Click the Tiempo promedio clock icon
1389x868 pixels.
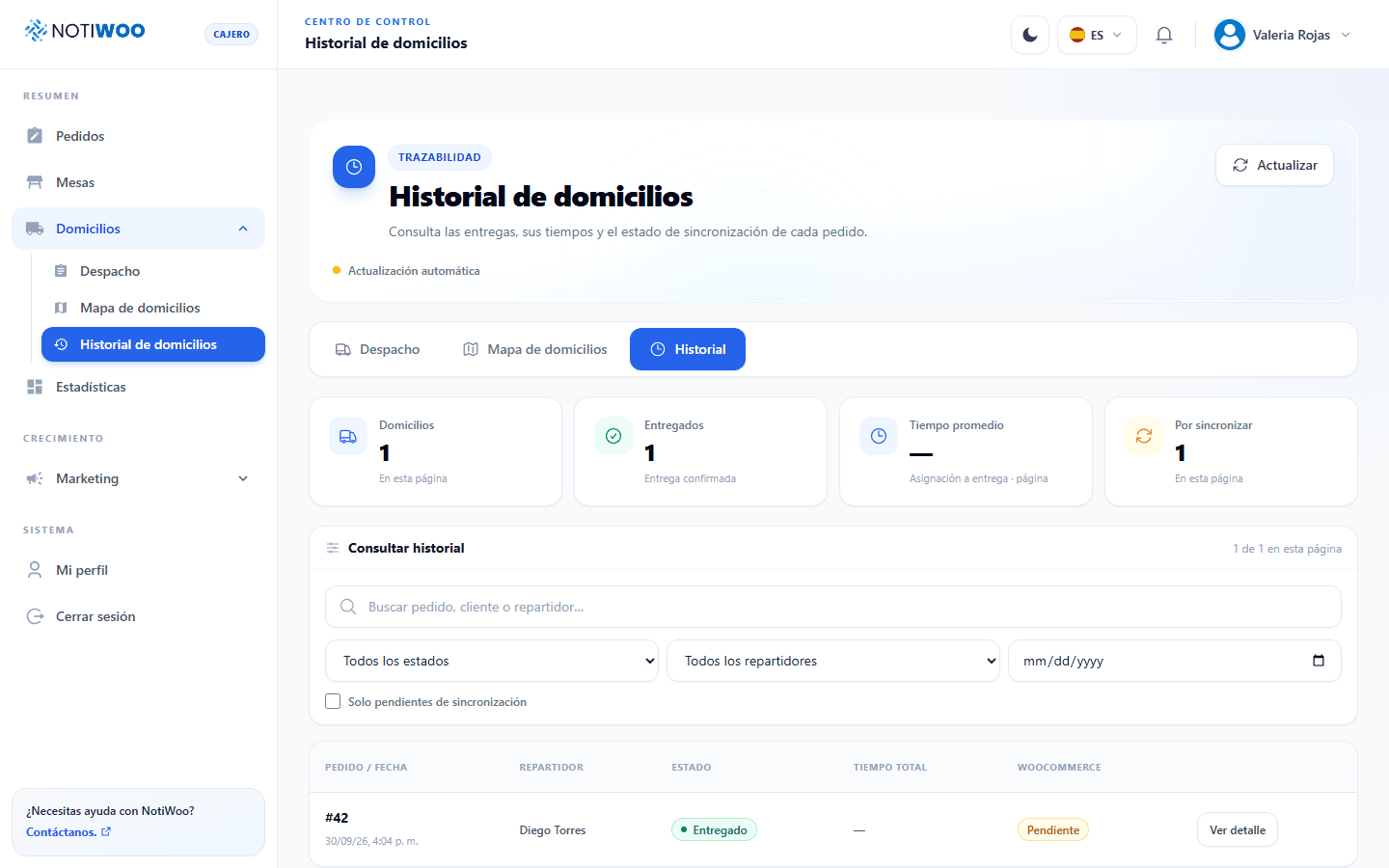tap(879, 436)
